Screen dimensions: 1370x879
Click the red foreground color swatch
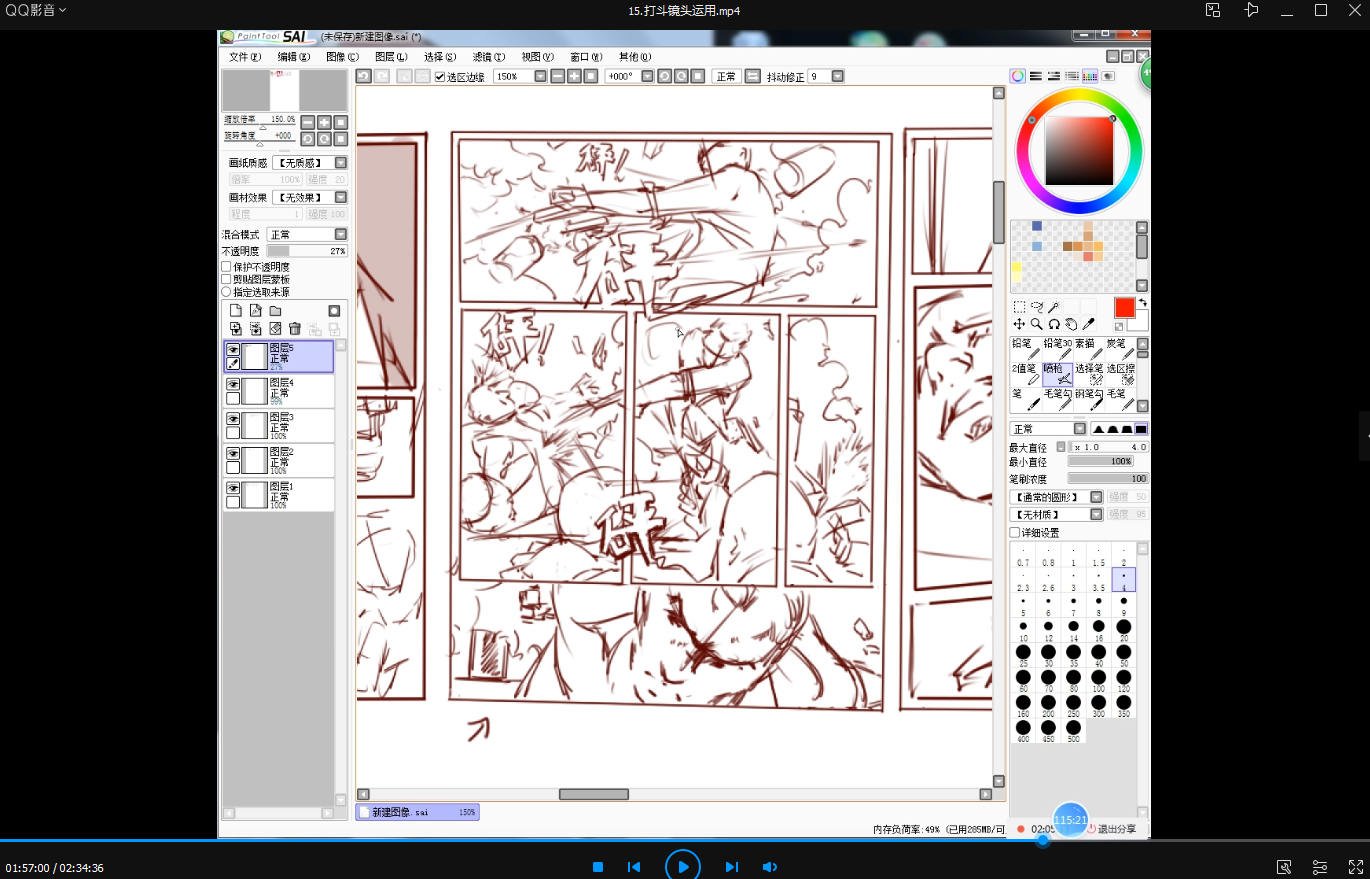coord(1124,307)
